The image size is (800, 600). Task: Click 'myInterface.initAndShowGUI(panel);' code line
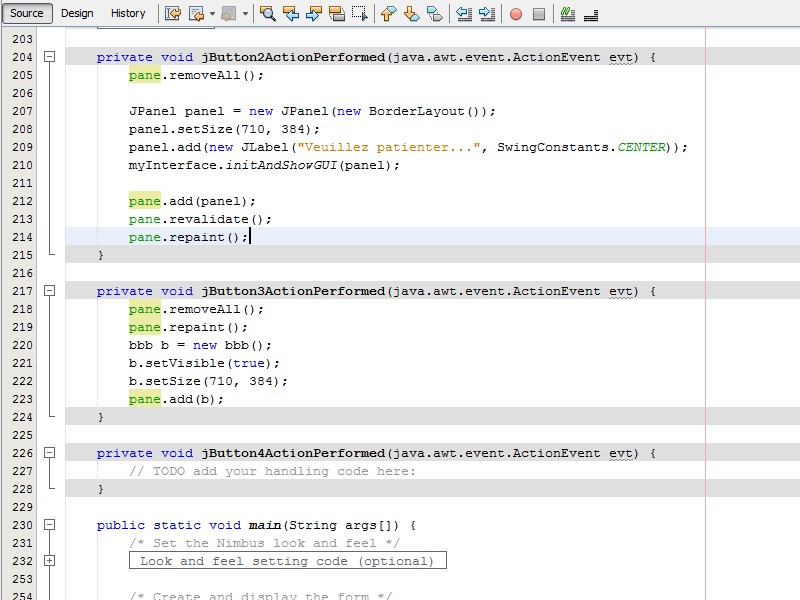click(264, 165)
